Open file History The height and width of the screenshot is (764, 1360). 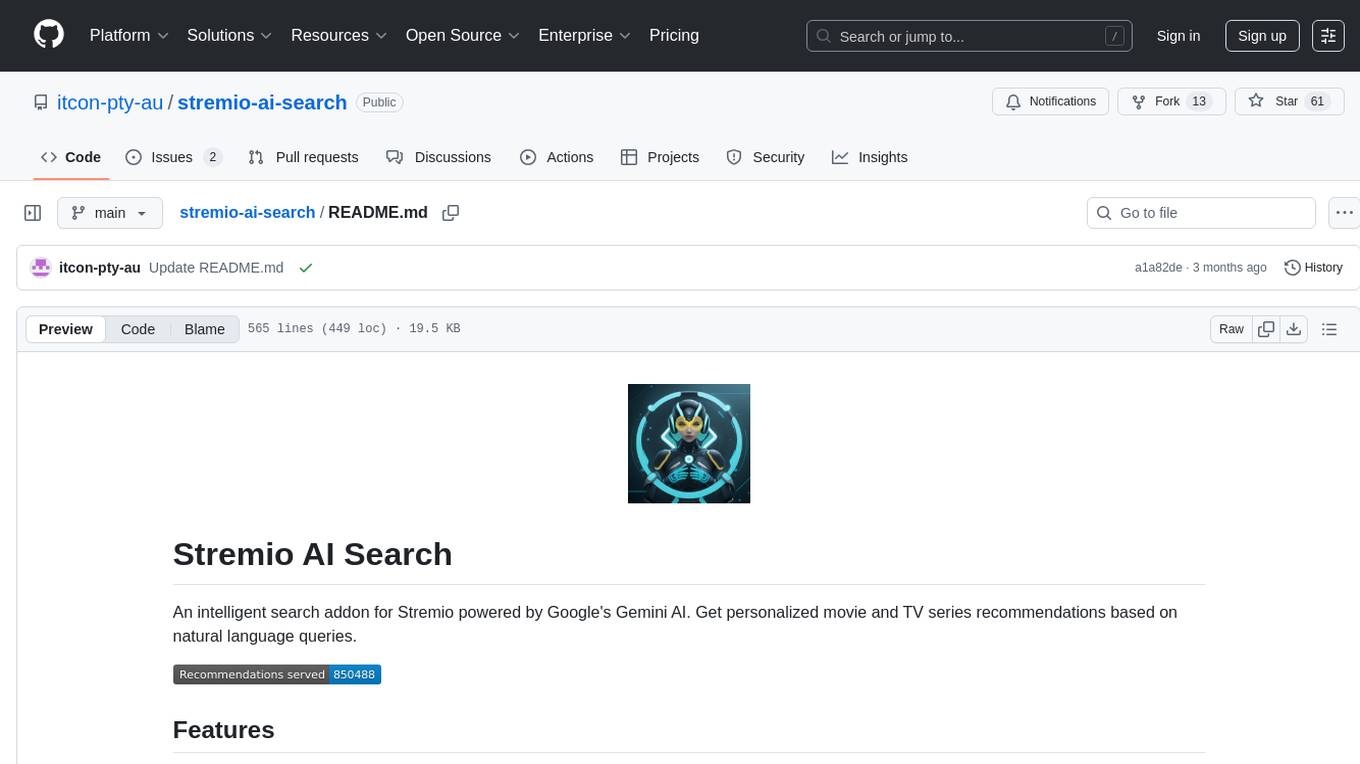click(x=1313, y=267)
